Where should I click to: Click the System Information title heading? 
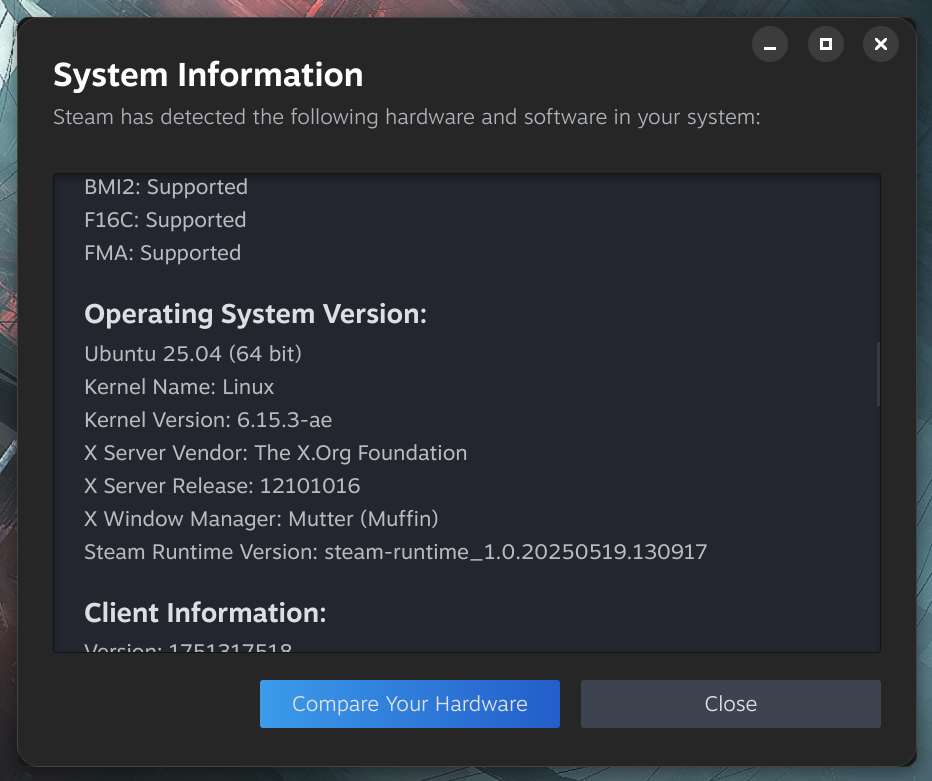208,75
